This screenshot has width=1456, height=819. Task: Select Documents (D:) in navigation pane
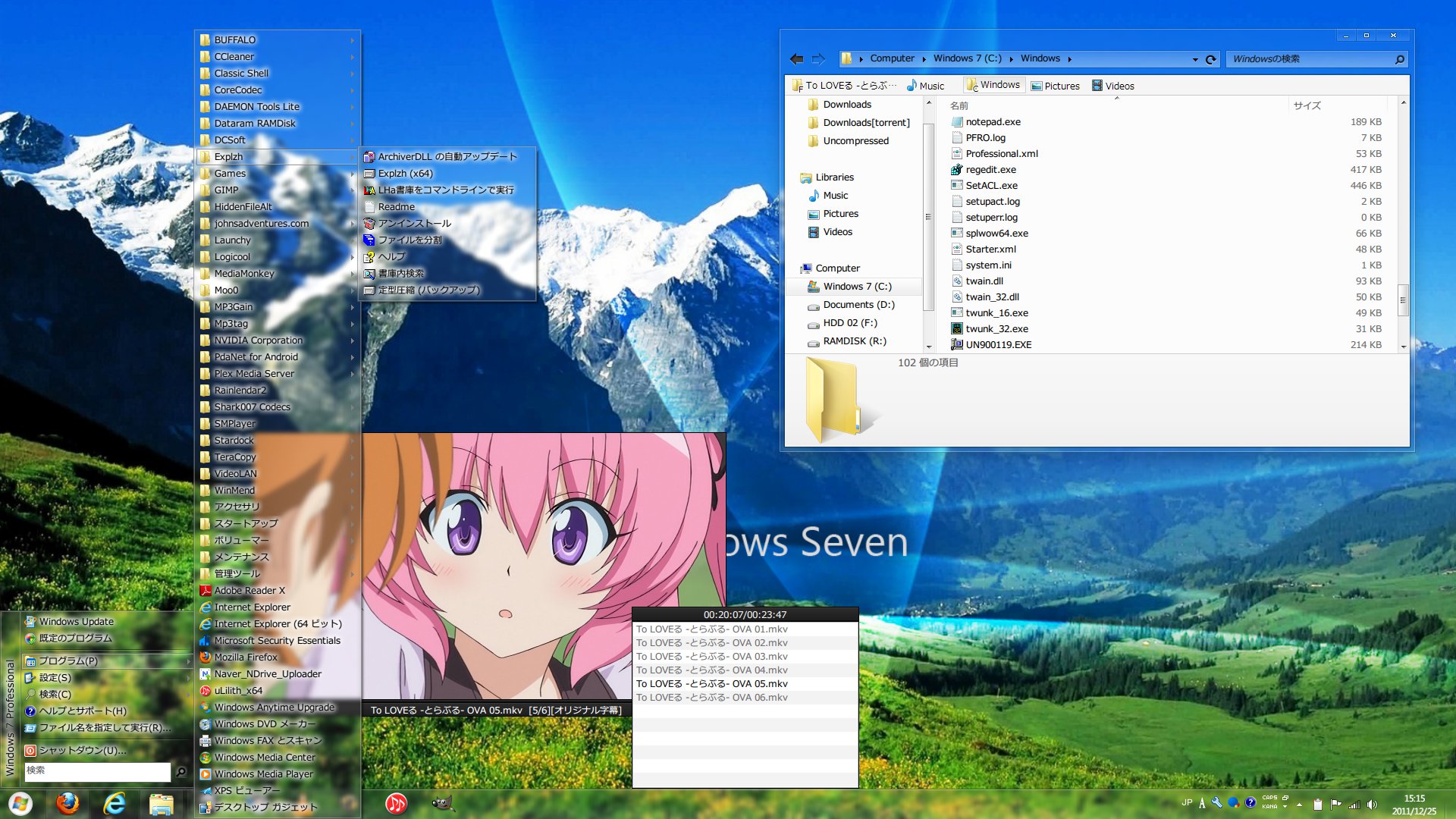tap(858, 305)
